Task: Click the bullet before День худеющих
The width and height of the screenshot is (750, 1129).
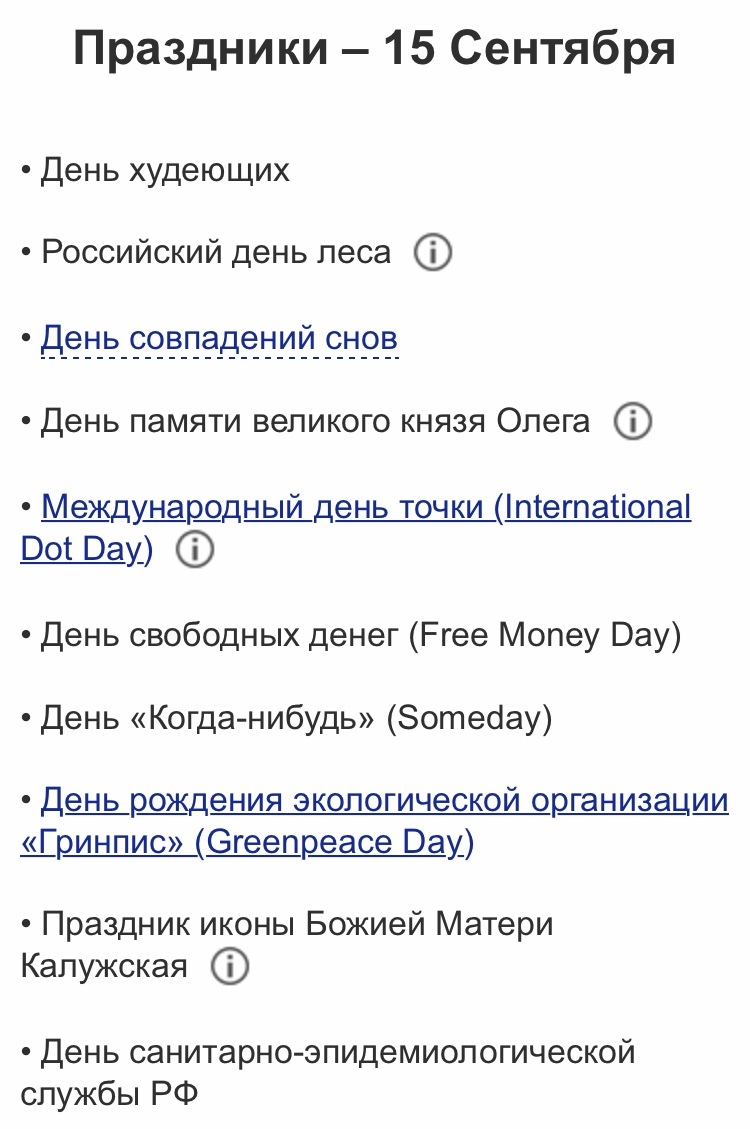Action: (27, 171)
